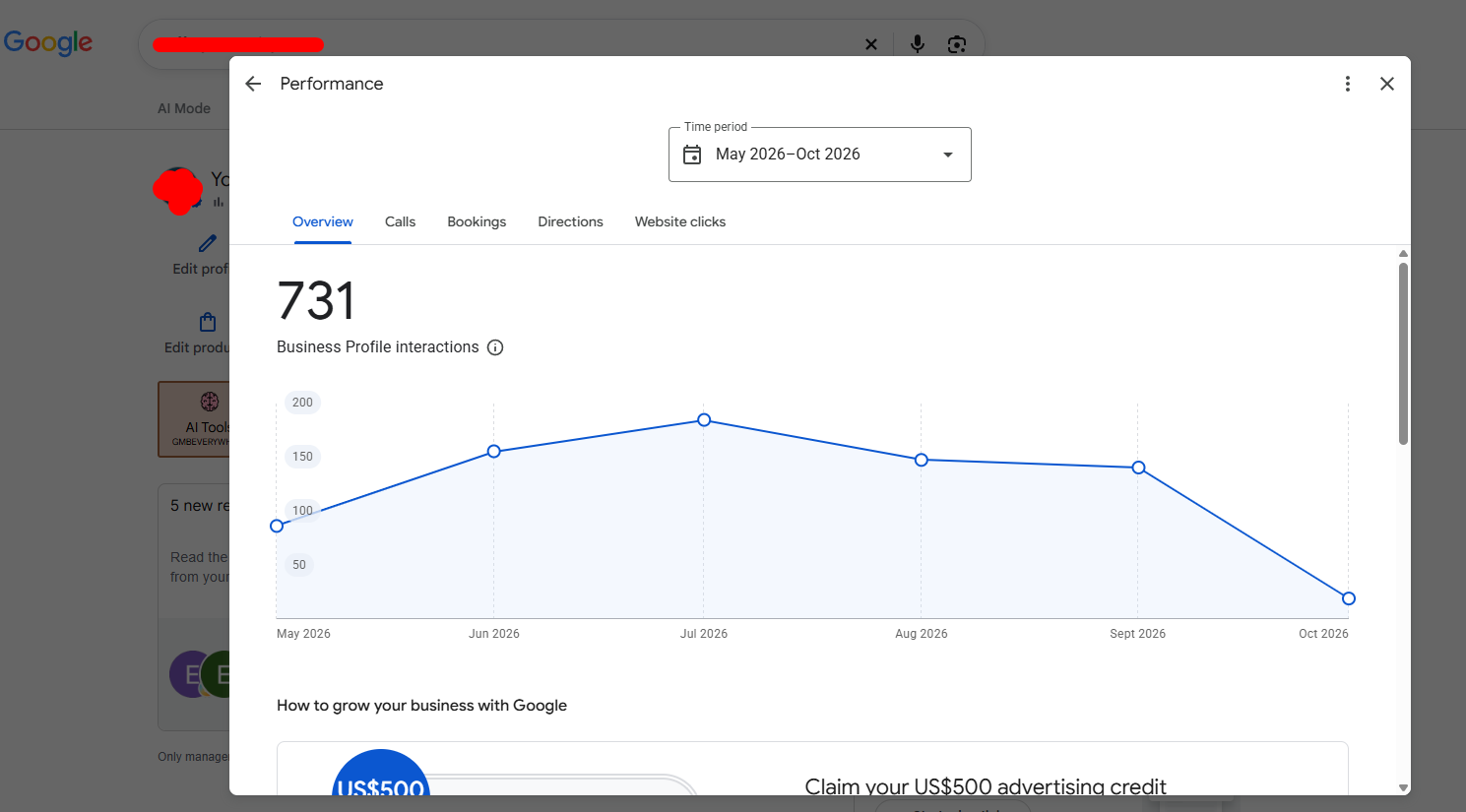The width and height of the screenshot is (1466, 812).
Task: Click the 150 axis label
Action: pos(302,457)
